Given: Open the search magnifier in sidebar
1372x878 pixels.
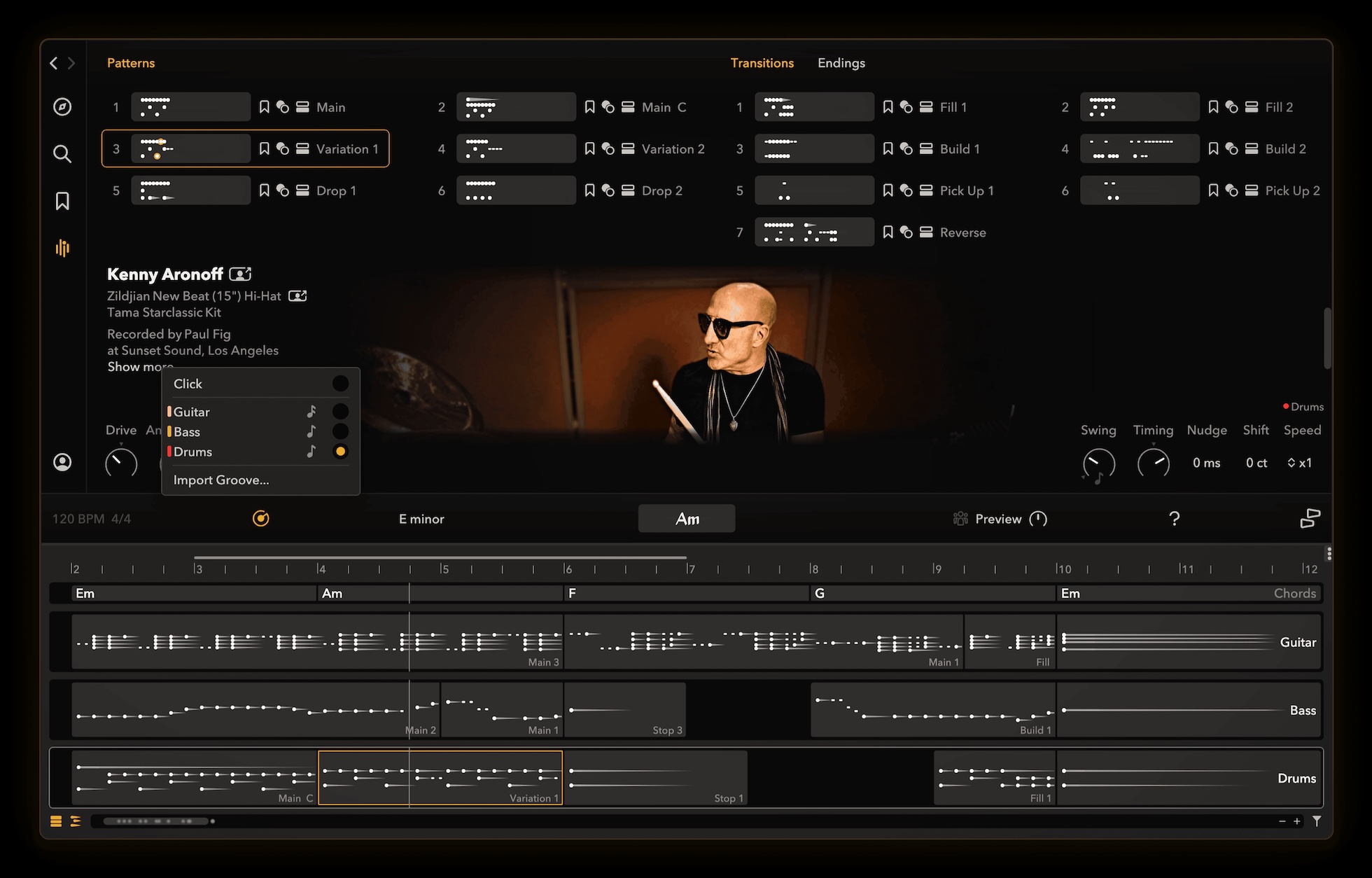Looking at the screenshot, I should pos(62,154).
